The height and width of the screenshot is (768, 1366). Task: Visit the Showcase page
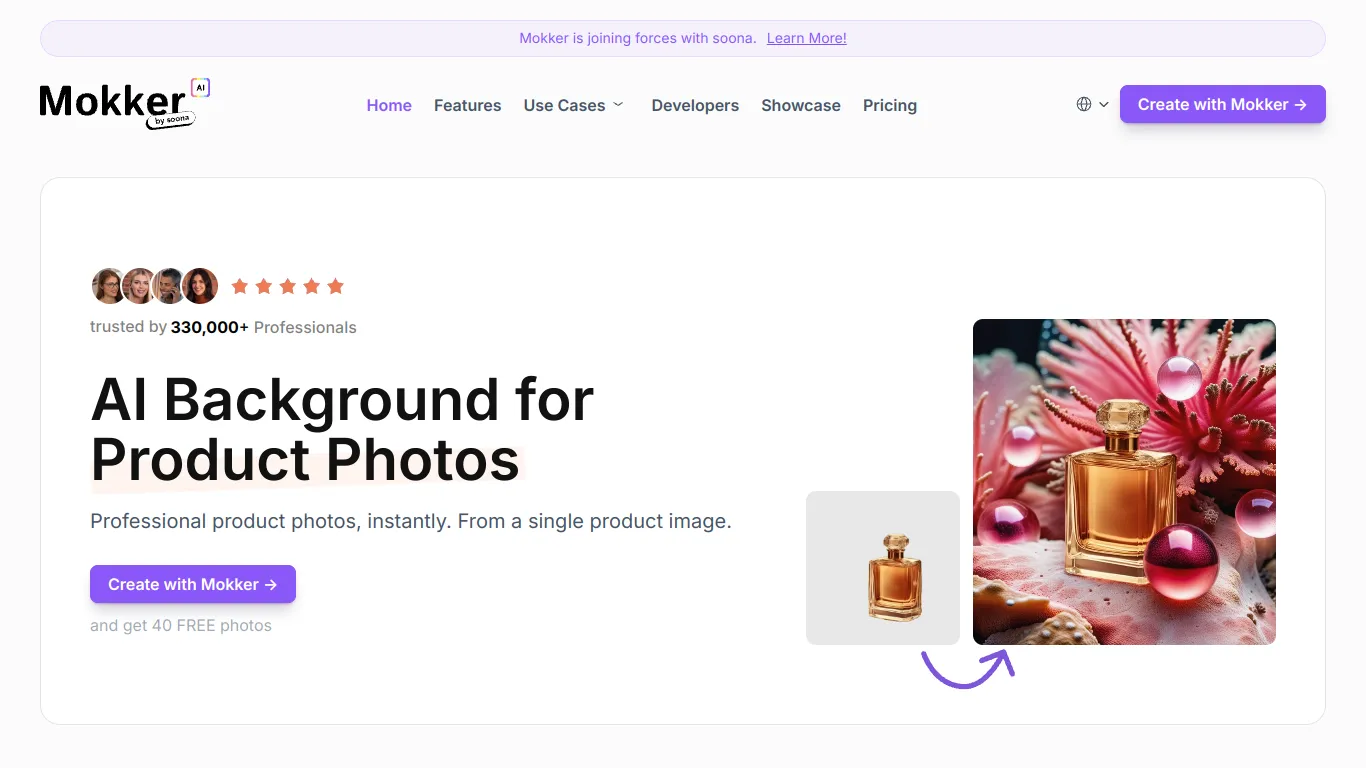coord(801,105)
